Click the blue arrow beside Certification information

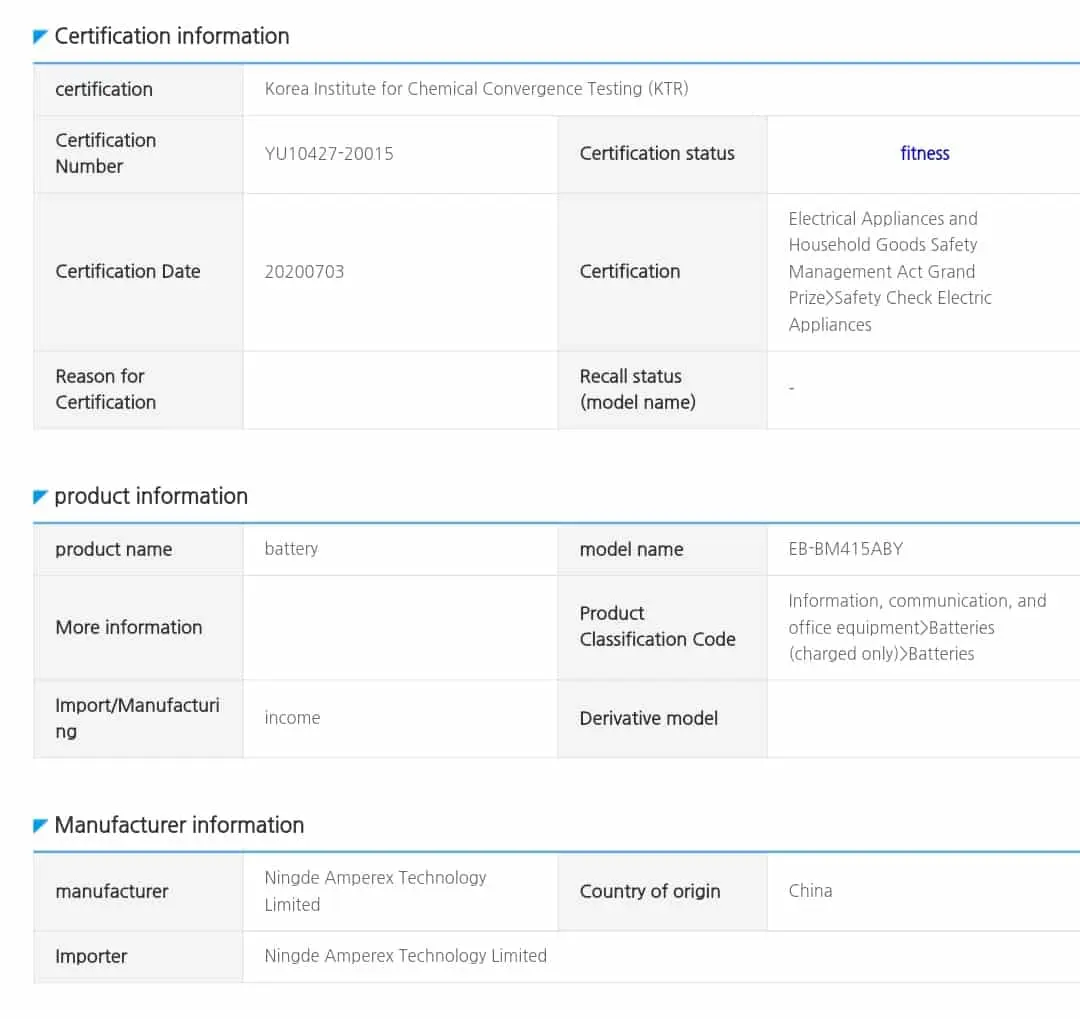(x=40, y=37)
